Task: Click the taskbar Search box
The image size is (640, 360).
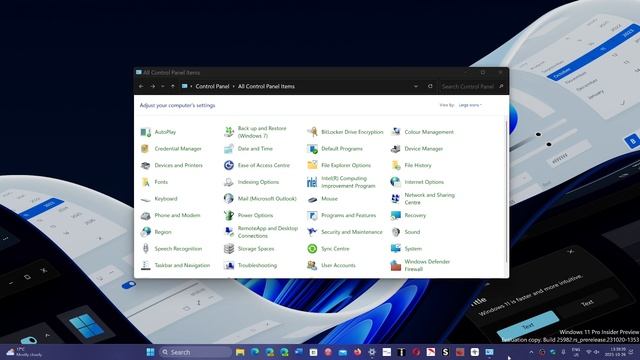Action: click(196, 352)
